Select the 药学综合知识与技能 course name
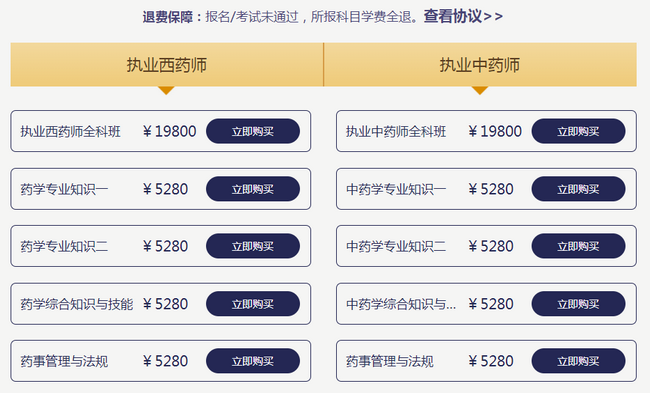650x393 pixels. tap(77, 304)
